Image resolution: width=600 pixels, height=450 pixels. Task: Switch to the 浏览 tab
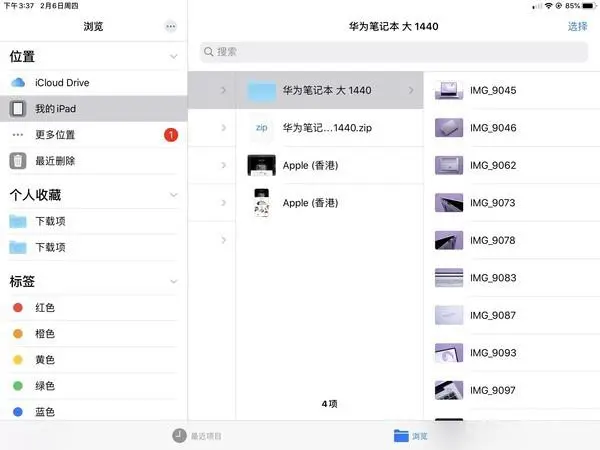[411, 436]
